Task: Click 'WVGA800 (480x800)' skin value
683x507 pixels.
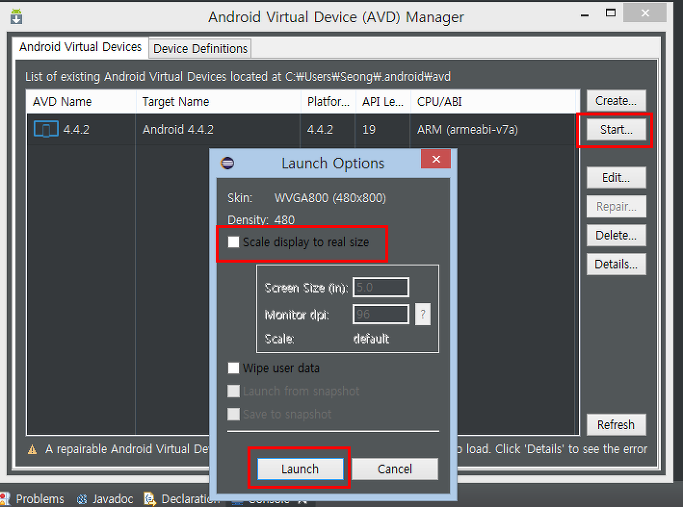Action: click(330, 198)
